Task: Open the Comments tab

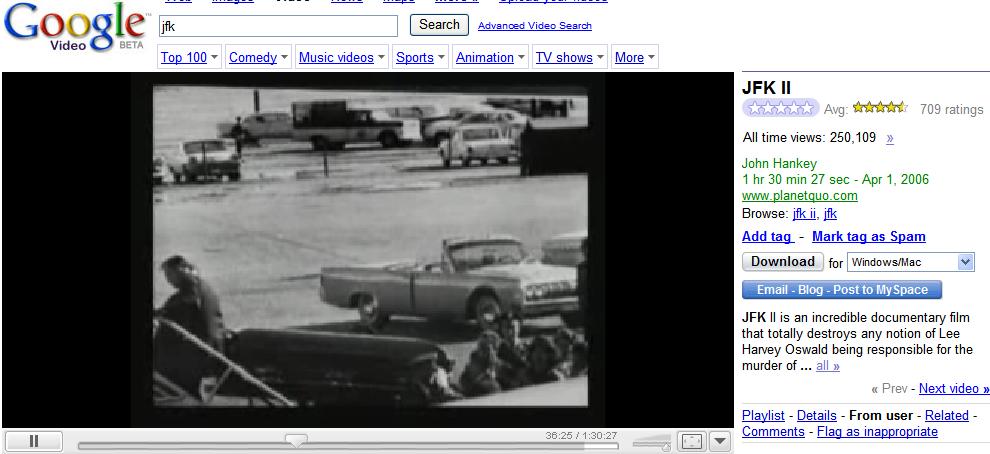Action: point(773,432)
